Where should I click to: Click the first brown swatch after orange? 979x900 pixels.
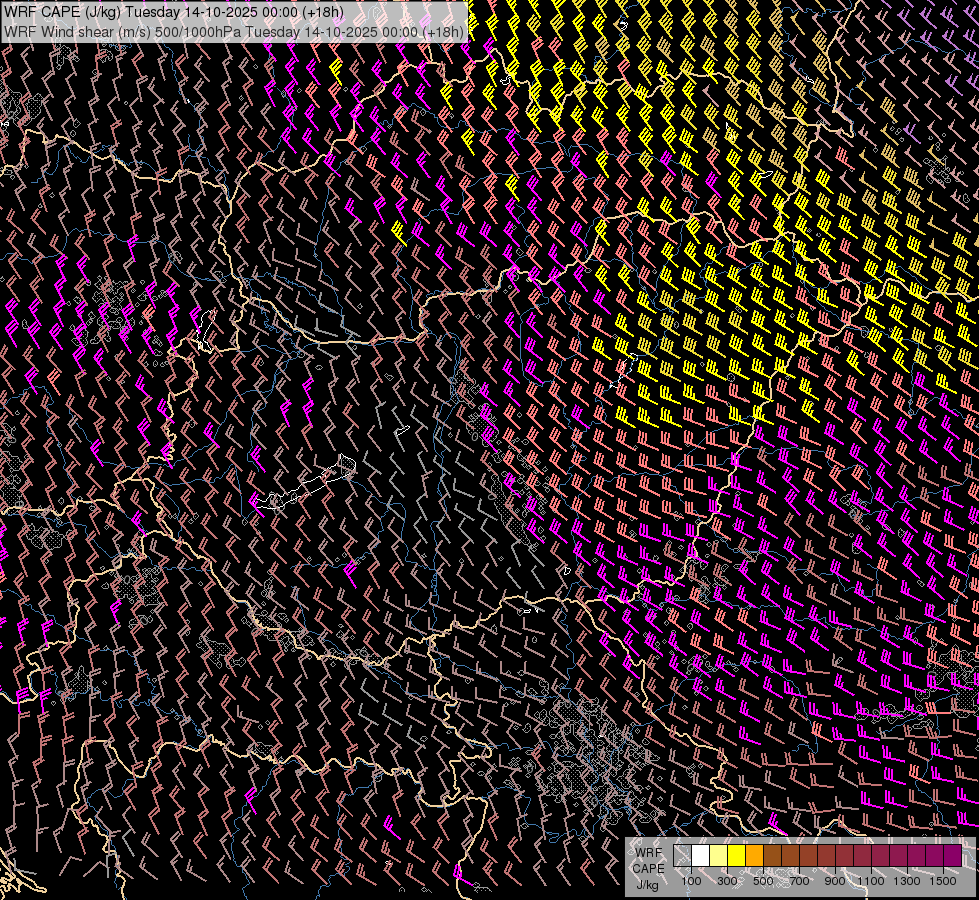pos(773,856)
